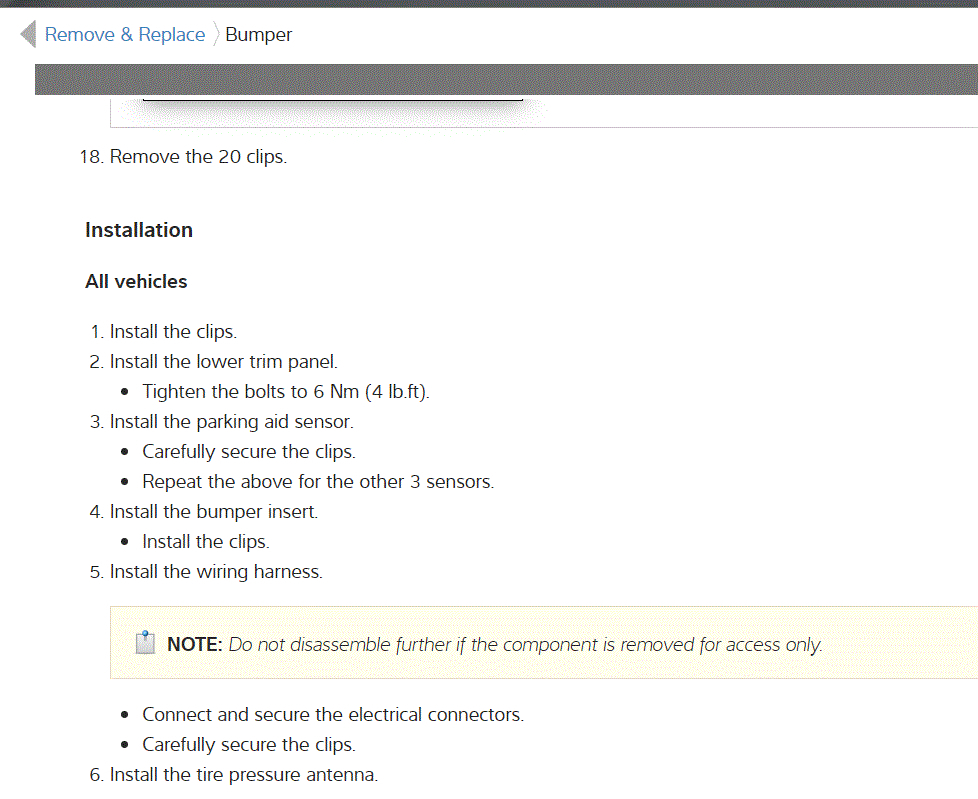
Task: Select the Install the parking aid sensor step
Action: (x=231, y=422)
